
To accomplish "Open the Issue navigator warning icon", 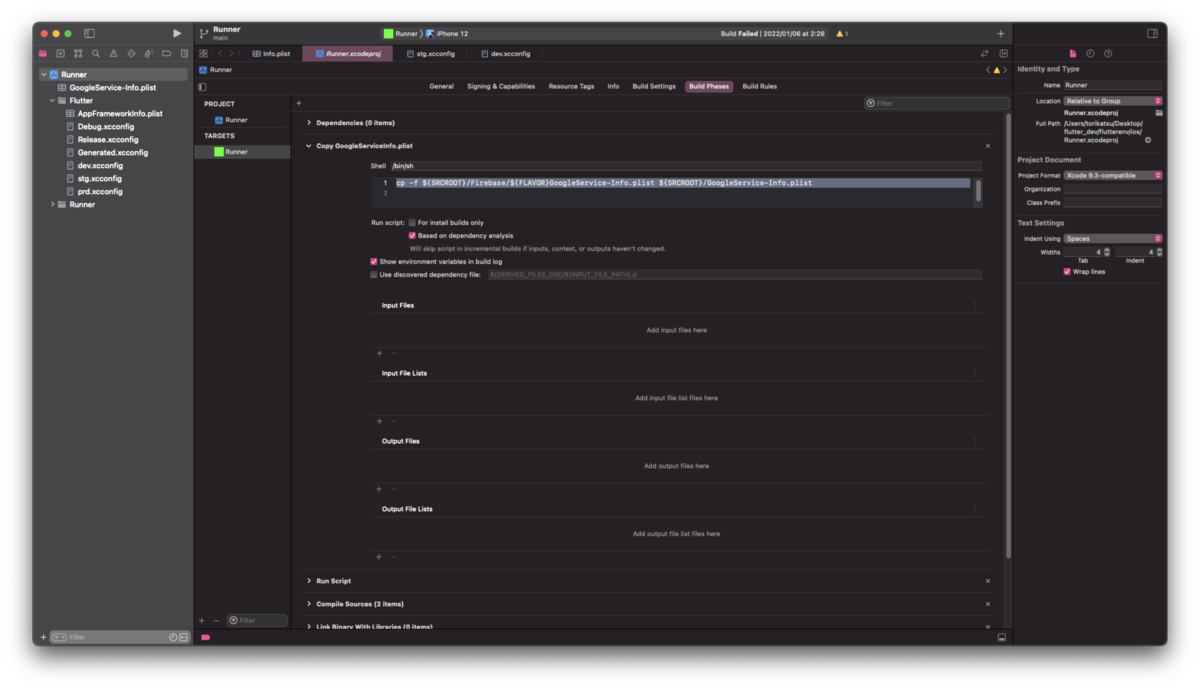I will point(113,53).
